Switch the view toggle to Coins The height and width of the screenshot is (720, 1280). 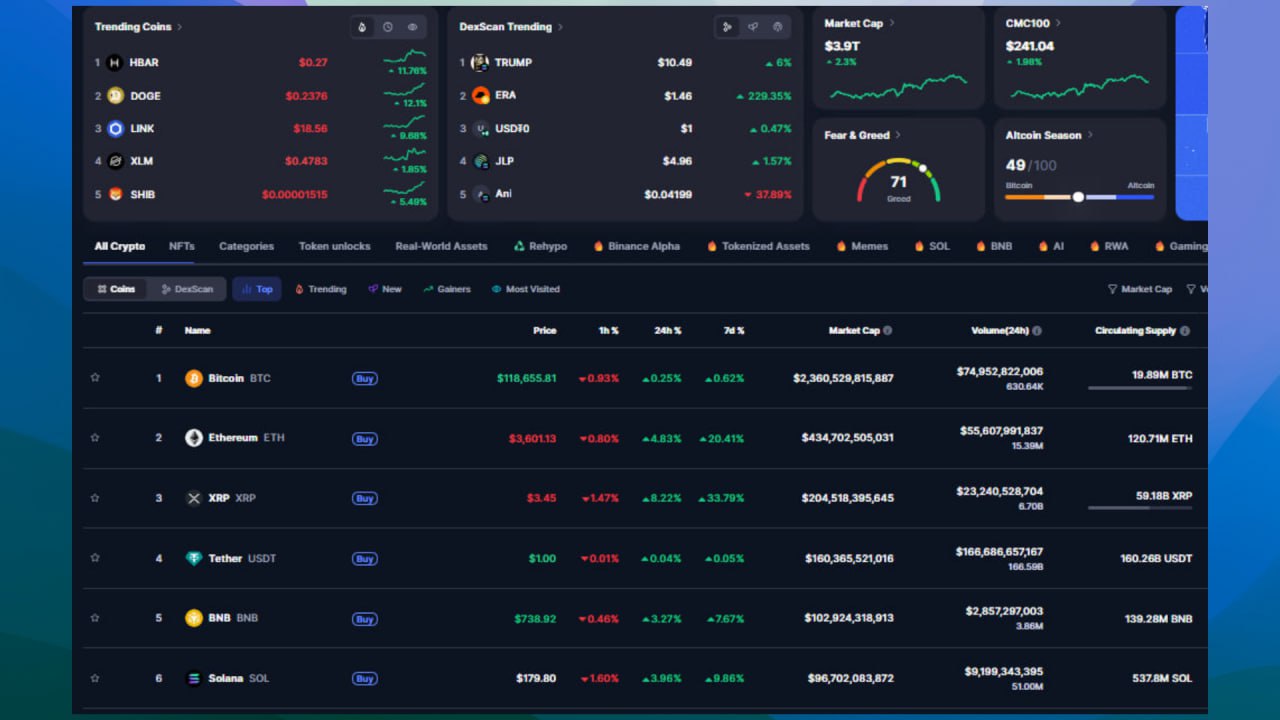(x=116, y=289)
